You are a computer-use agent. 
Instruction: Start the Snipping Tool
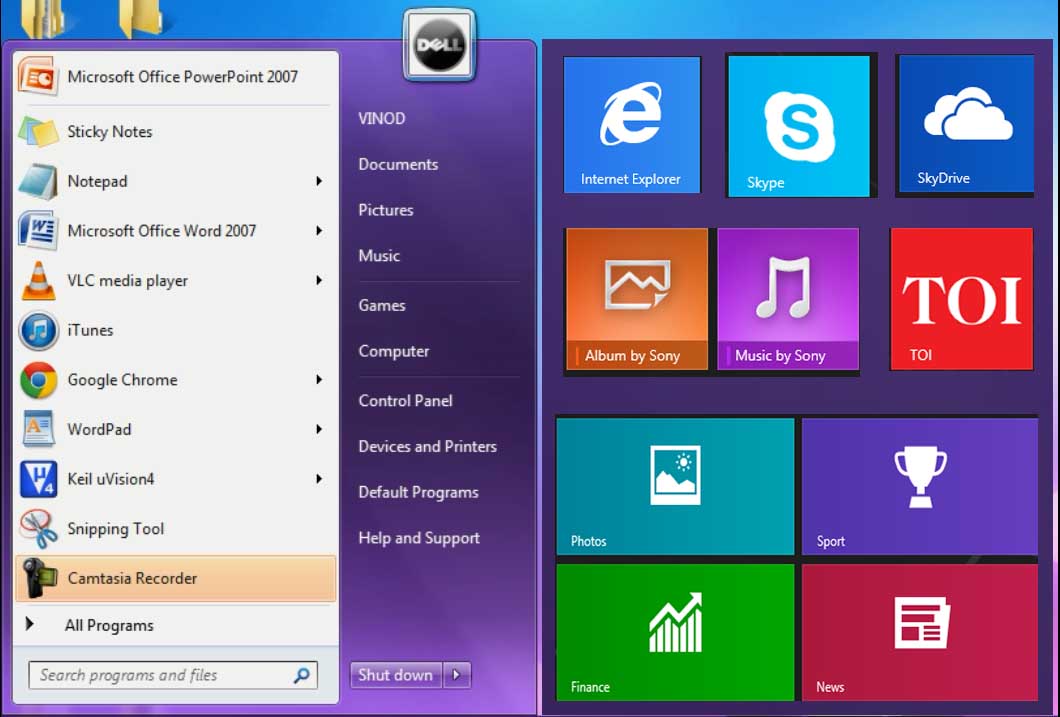click(x=116, y=529)
